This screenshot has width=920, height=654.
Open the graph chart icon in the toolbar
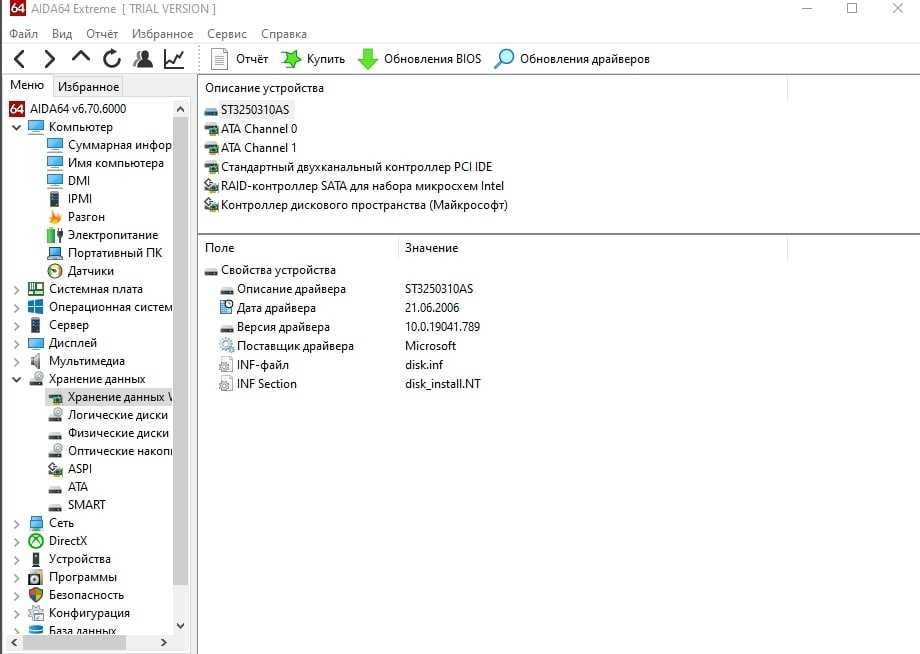[x=174, y=59]
